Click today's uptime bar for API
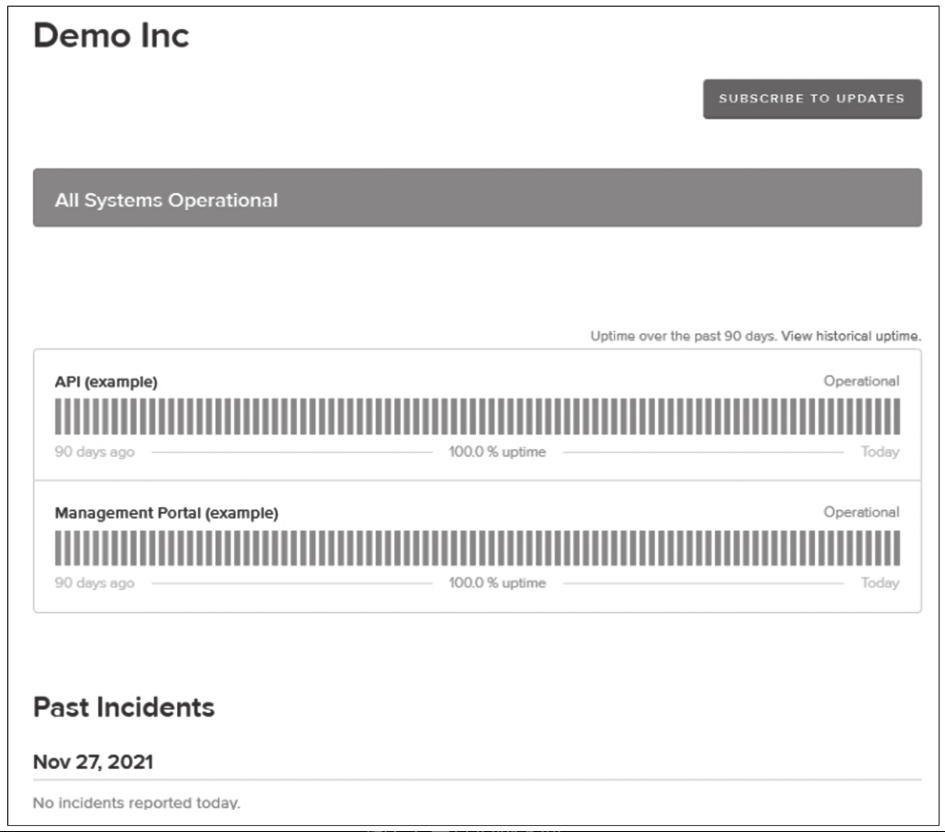The width and height of the screenshot is (945, 832). tap(896, 417)
